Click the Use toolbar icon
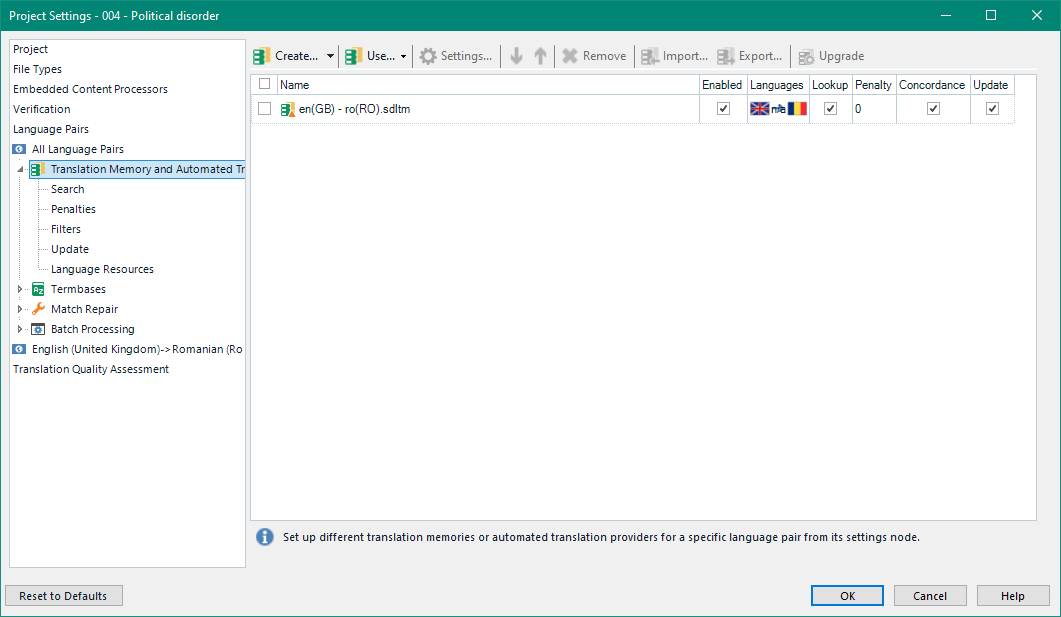Screen dimensions: 1061x617 [x=353, y=55]
